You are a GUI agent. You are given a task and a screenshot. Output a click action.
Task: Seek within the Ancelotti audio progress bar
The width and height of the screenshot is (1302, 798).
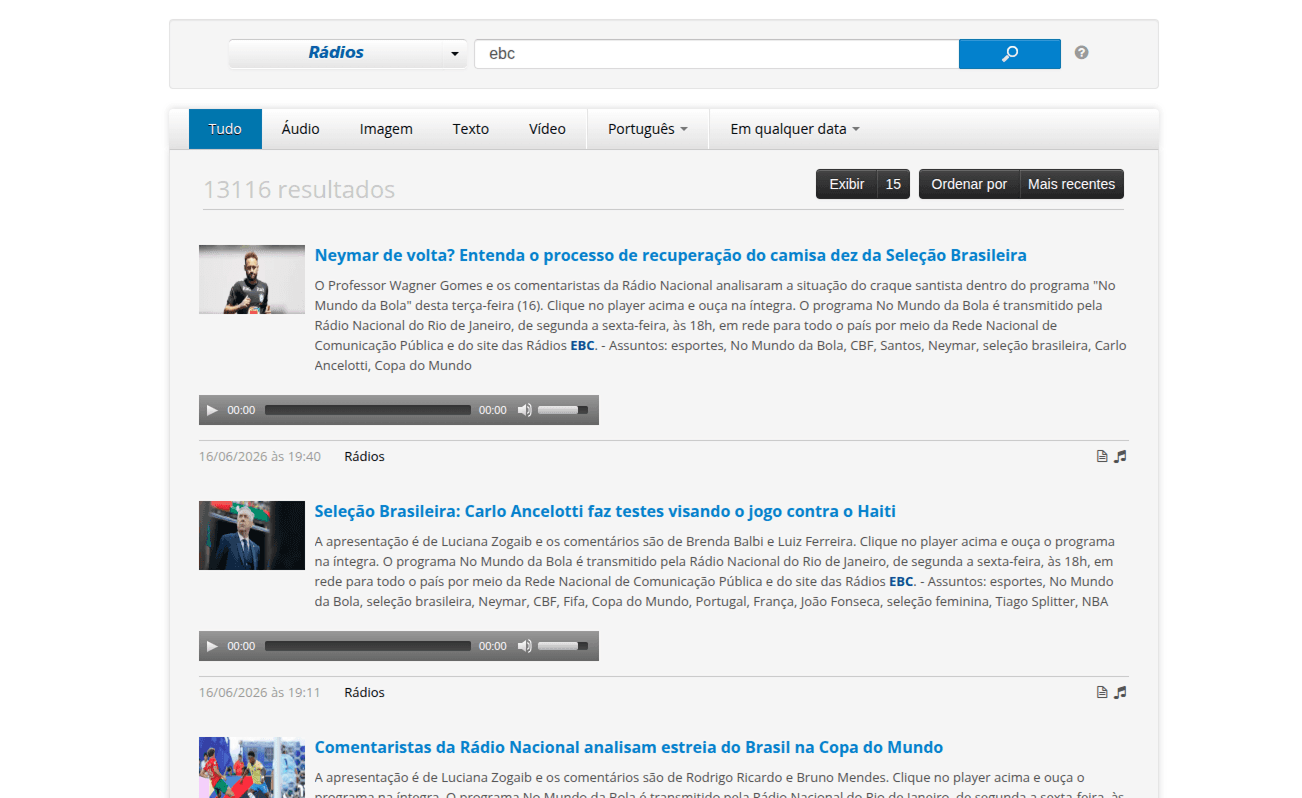click(367, 646)
